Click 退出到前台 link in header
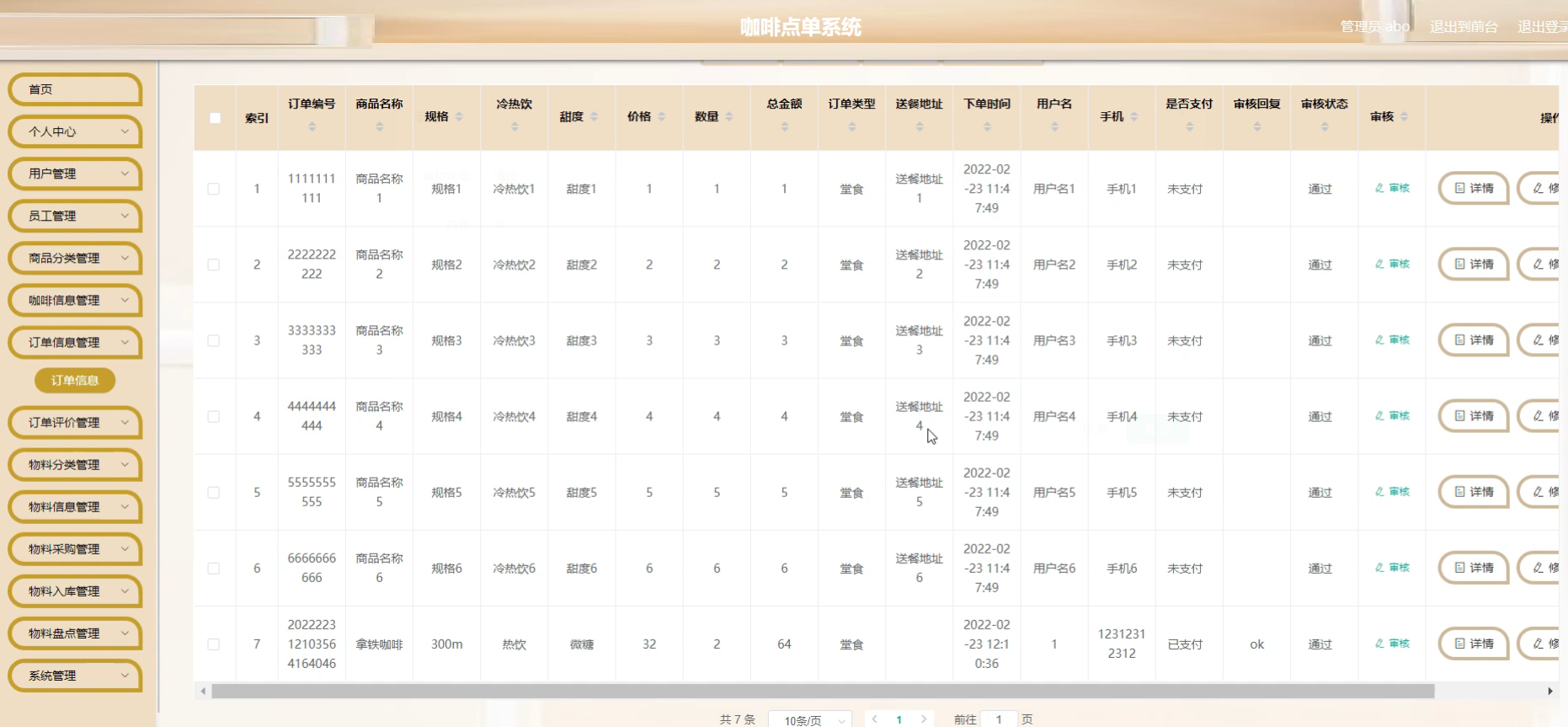This screenshot has height=727, width=1568. [x=1464, y=27]
